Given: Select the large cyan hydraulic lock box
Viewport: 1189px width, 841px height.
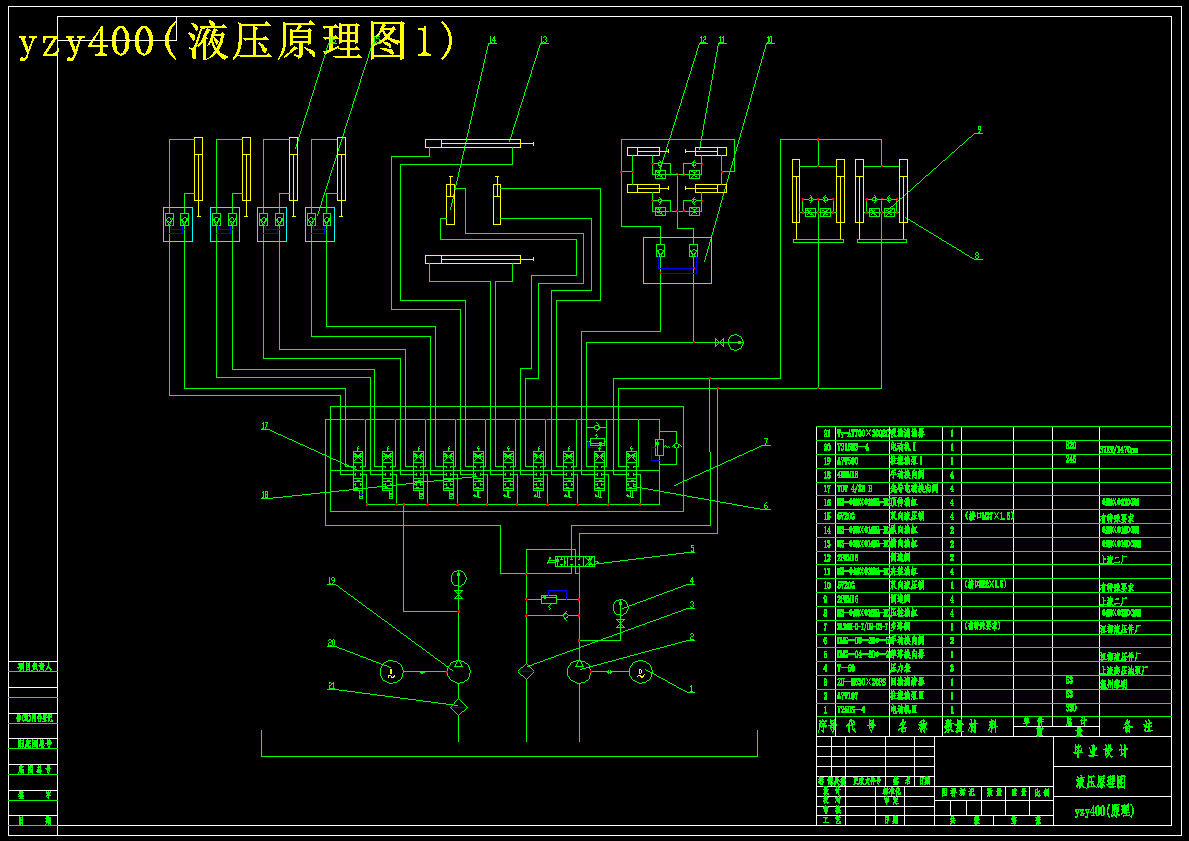Looking at the screenshot, I should click(x=677, y=260).
